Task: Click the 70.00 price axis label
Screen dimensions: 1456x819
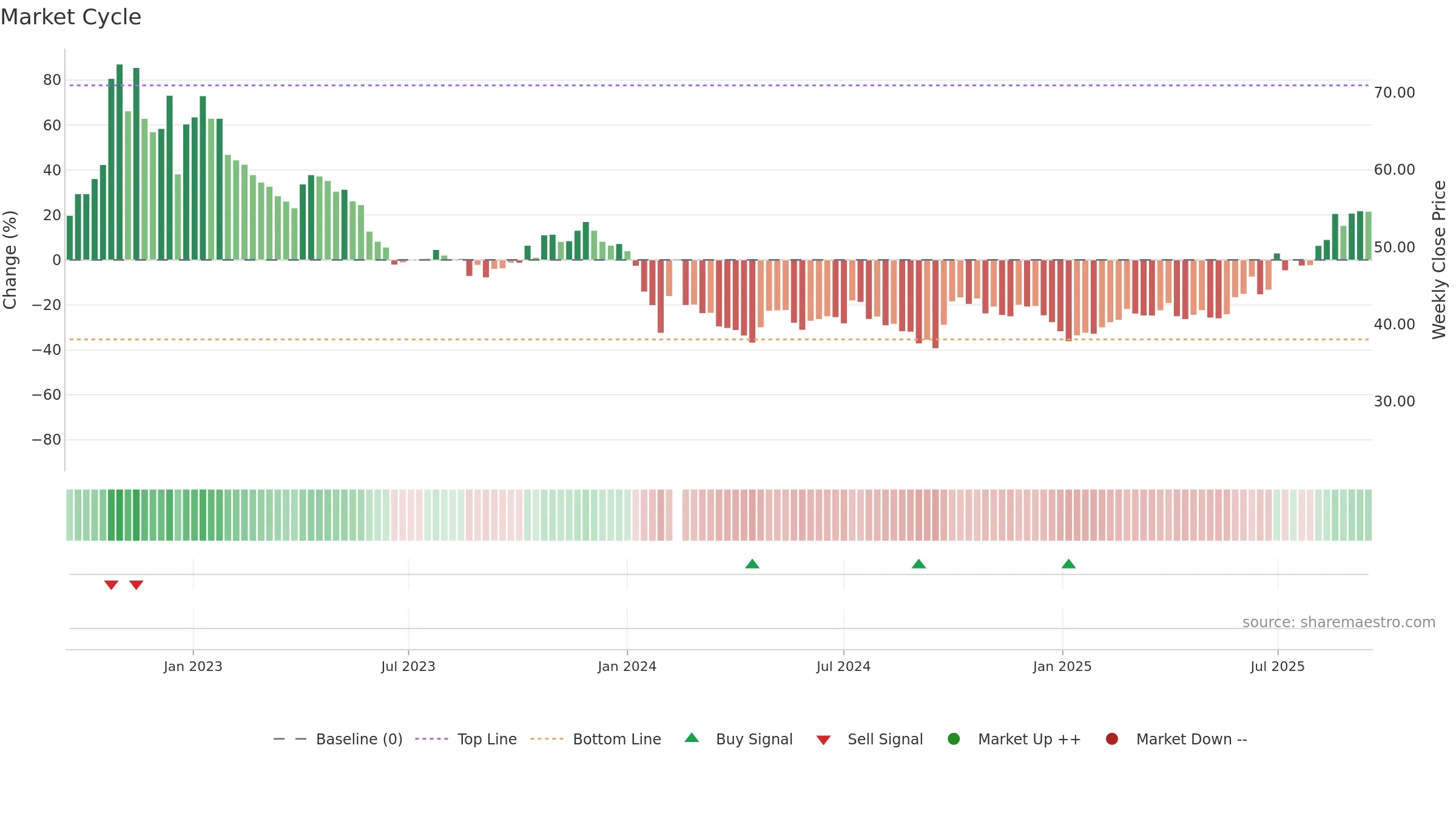Action: [x=1394, y=92]
